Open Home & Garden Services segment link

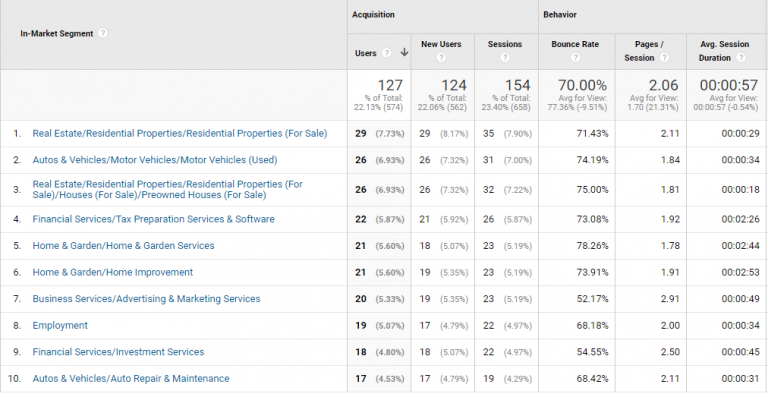[123, 246]
